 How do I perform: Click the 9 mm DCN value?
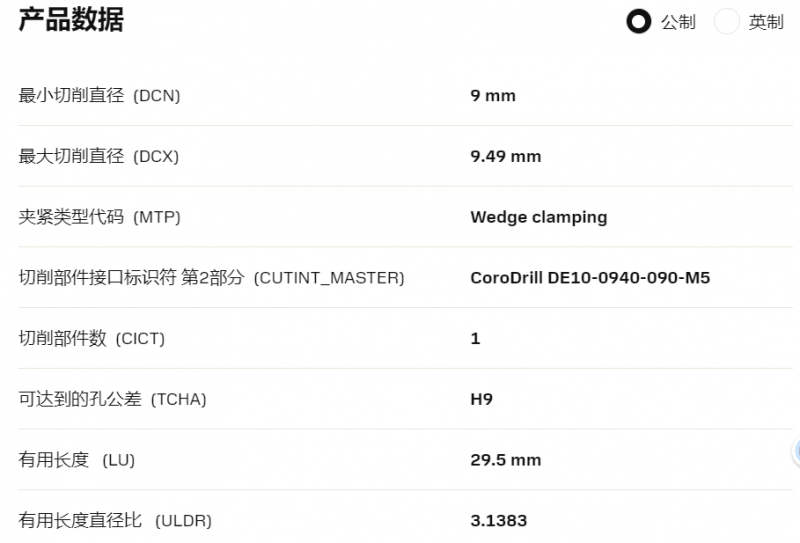pos(493,95)
